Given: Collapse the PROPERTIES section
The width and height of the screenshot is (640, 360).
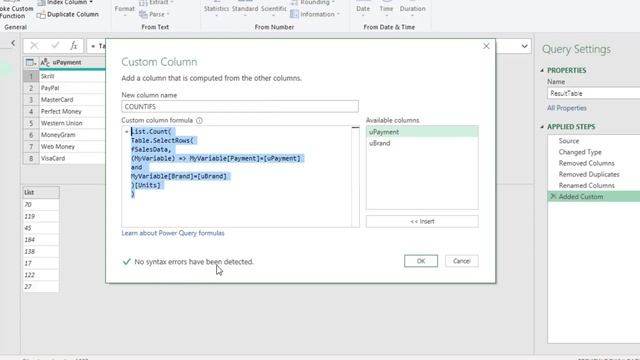Looking at the screenshot, I should point(542,71).
